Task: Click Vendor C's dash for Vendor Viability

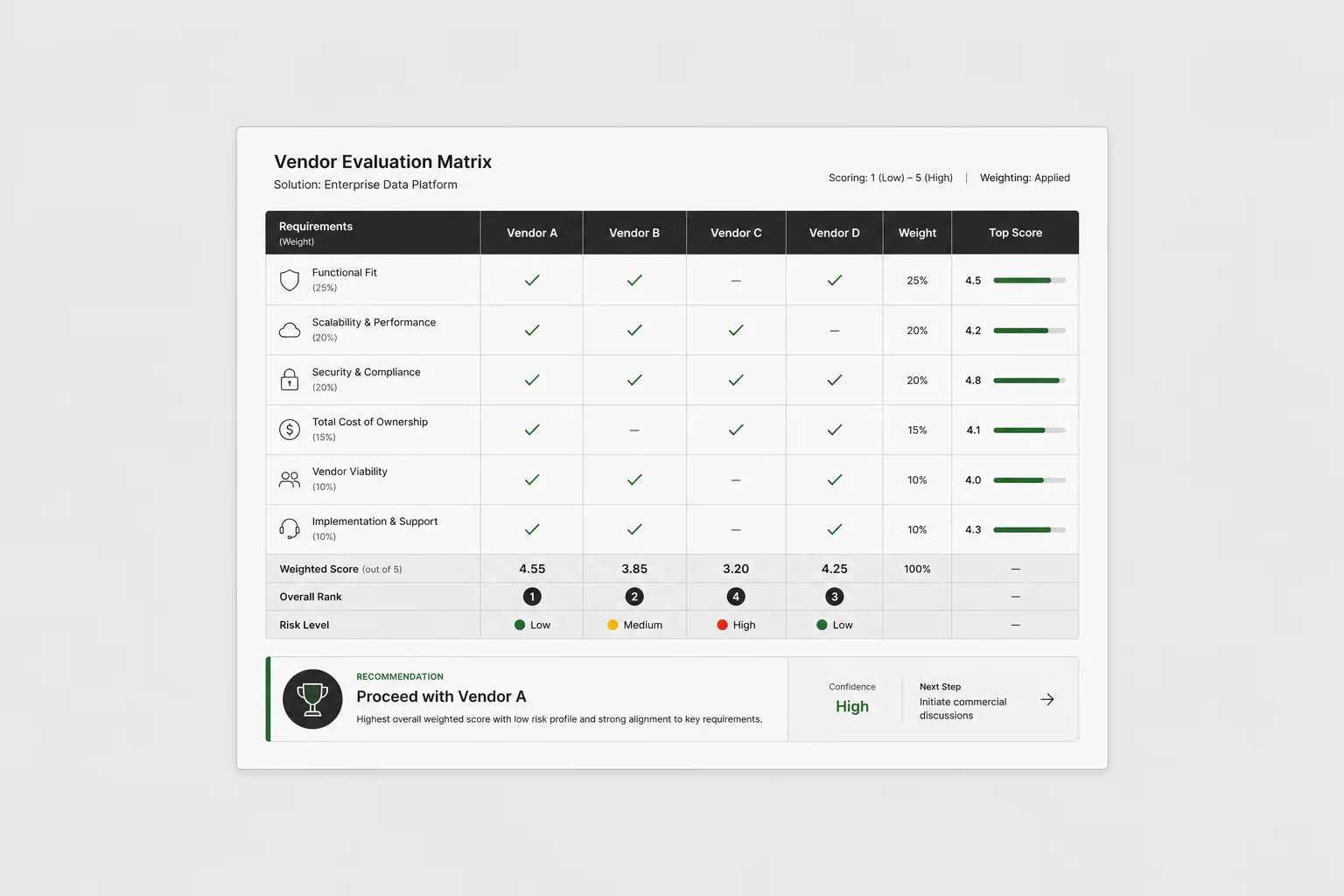Action: tap(736, 480)
